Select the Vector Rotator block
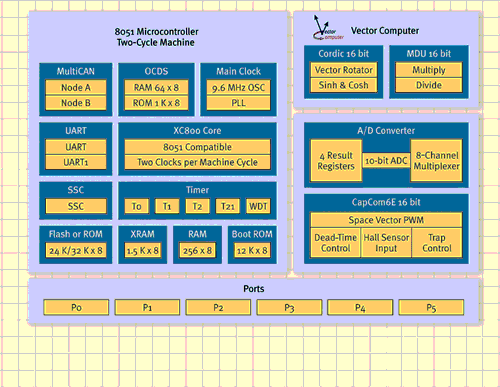The image size is (500, 387). (344, 70)
